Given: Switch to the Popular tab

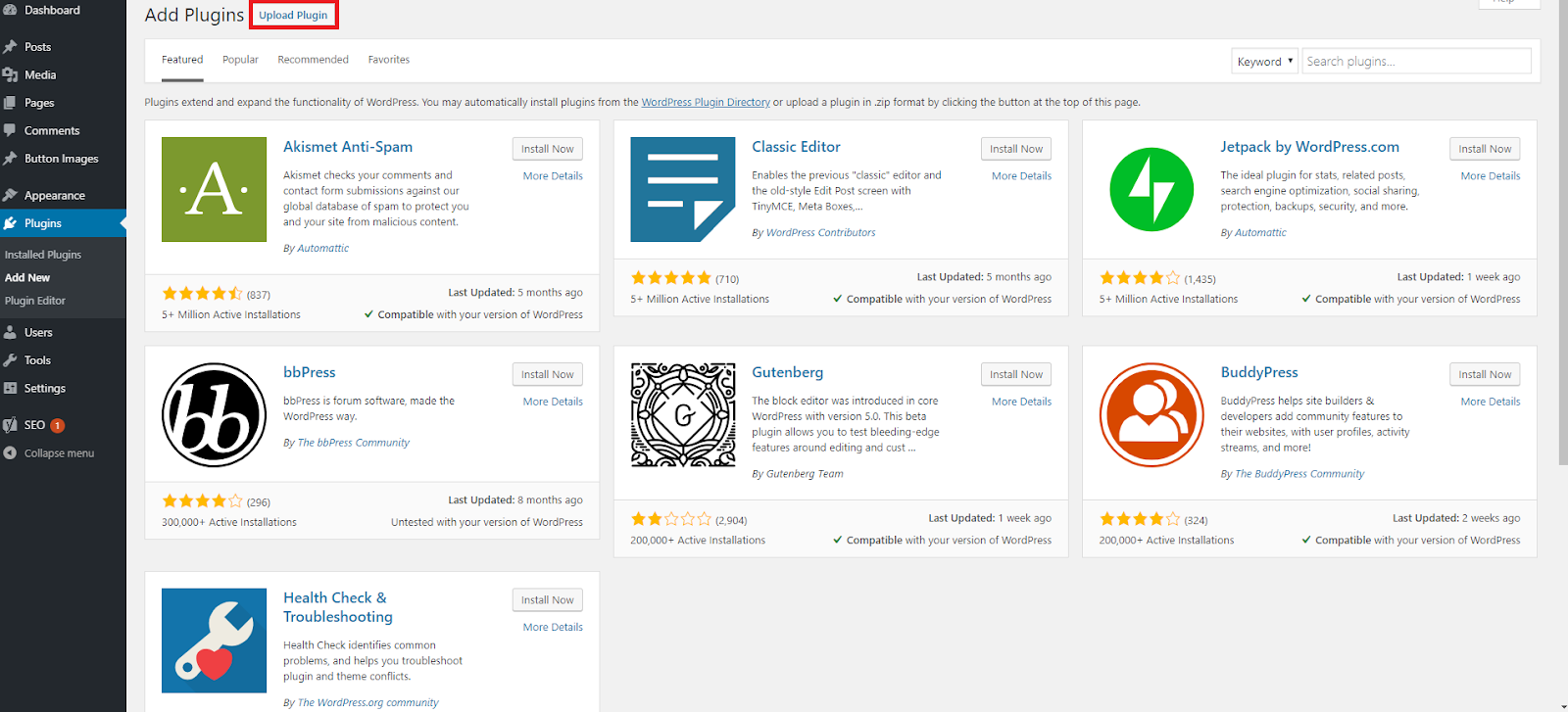Looking at the screenshot, I should (x=240, y=60).
